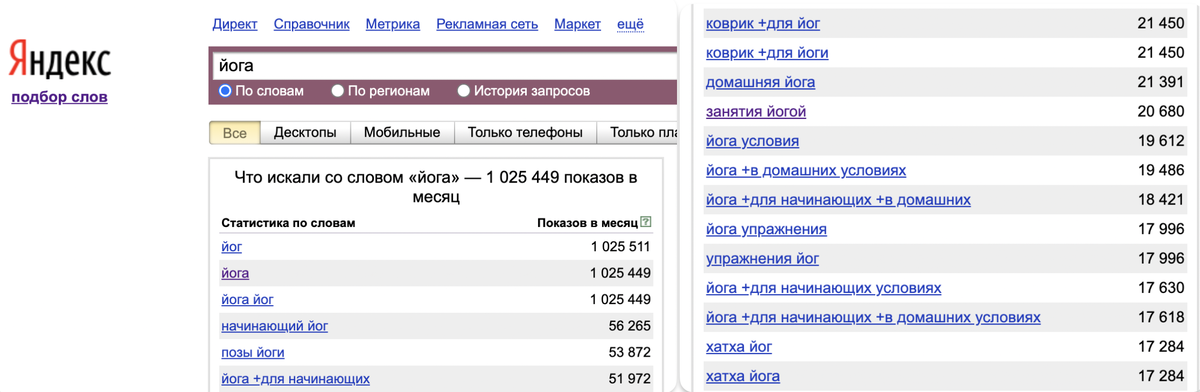Click the Яндекс logo

coord(60,61)
